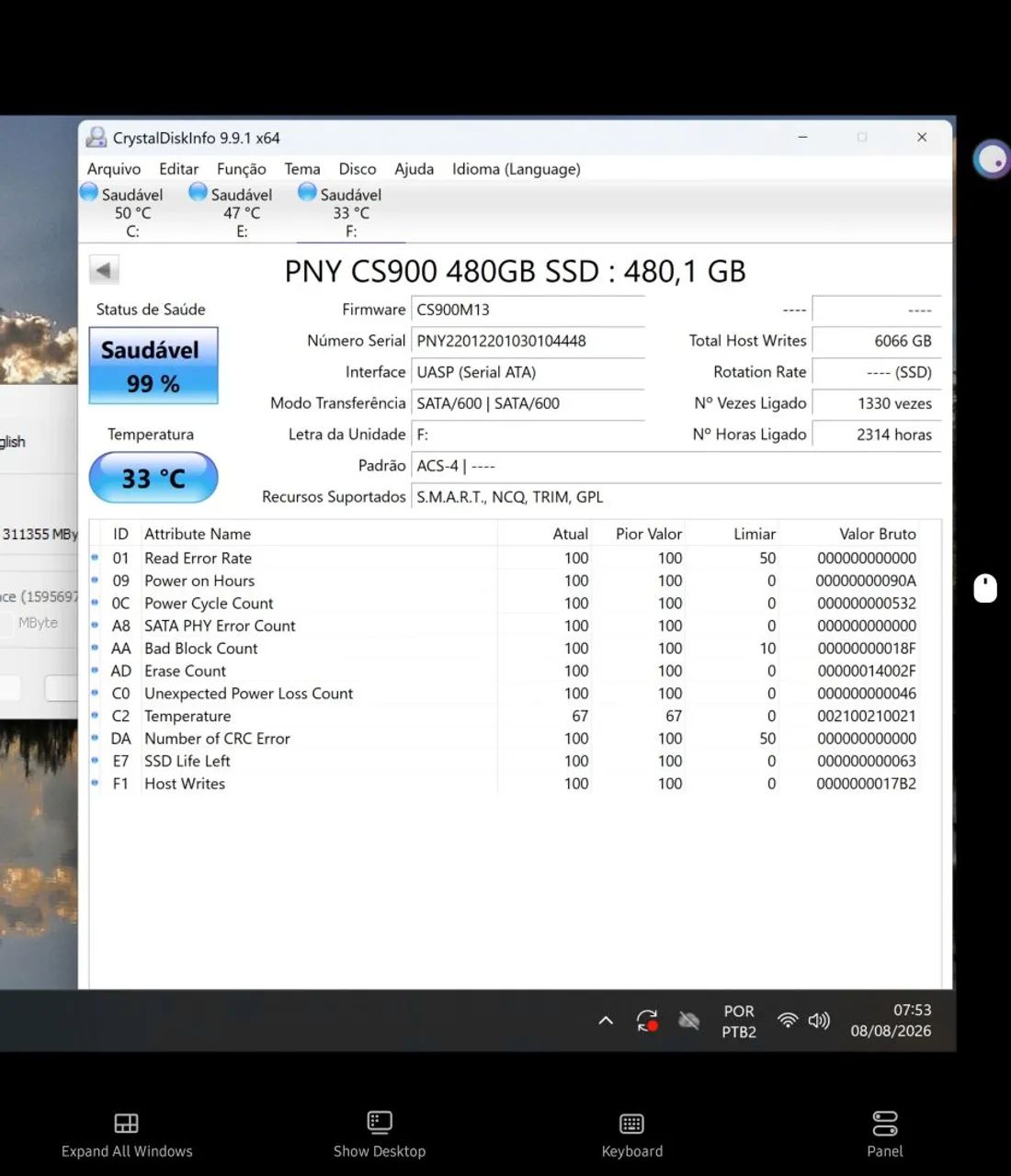Click the Interface field UASP (Serial ATA)
The image size is (1011, 1176).
(x=528, y=372)
